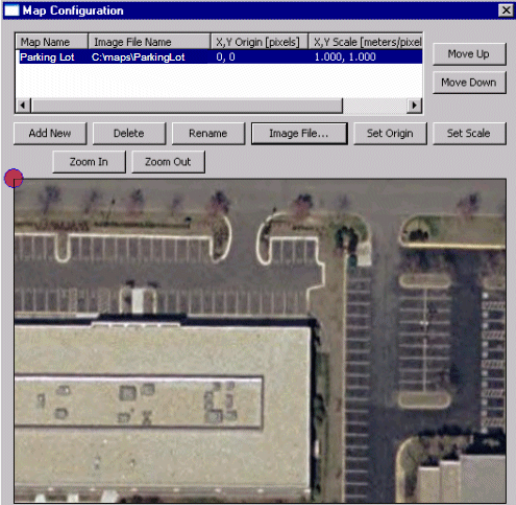
Task: Click the X,Y Origin column header
Action: pos(259,42)
